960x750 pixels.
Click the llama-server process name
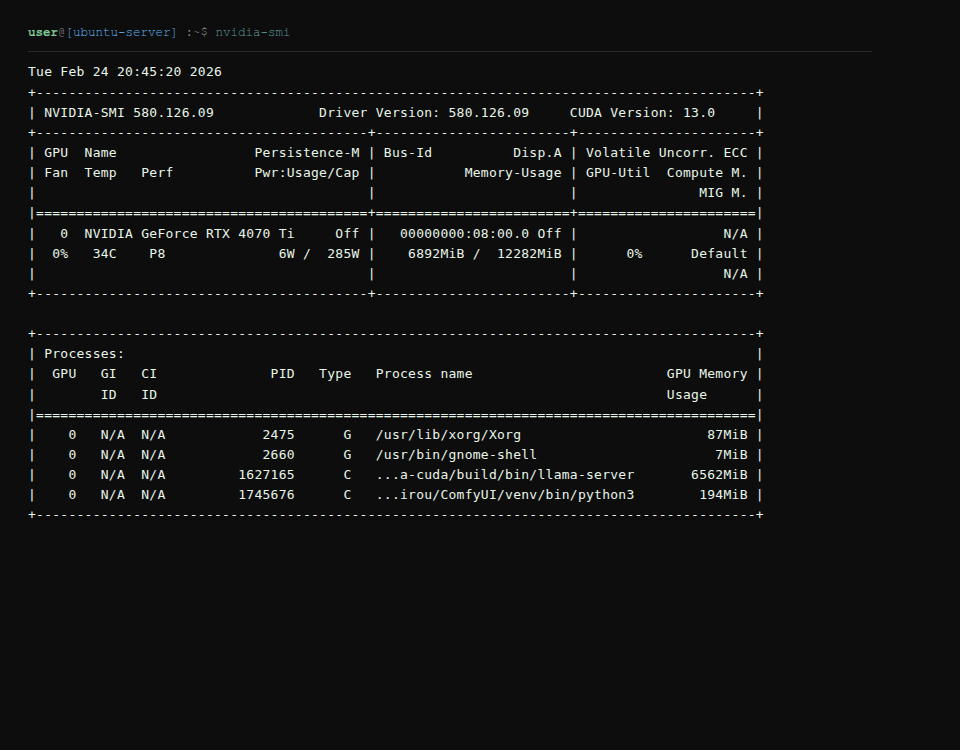[x=505, y=475]
